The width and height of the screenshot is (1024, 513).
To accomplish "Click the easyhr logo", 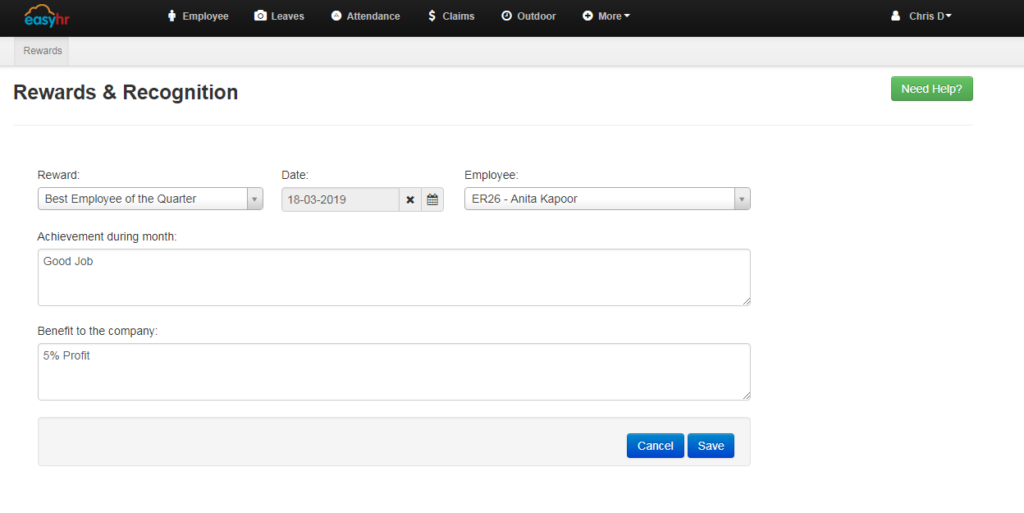I will point(47,16).
